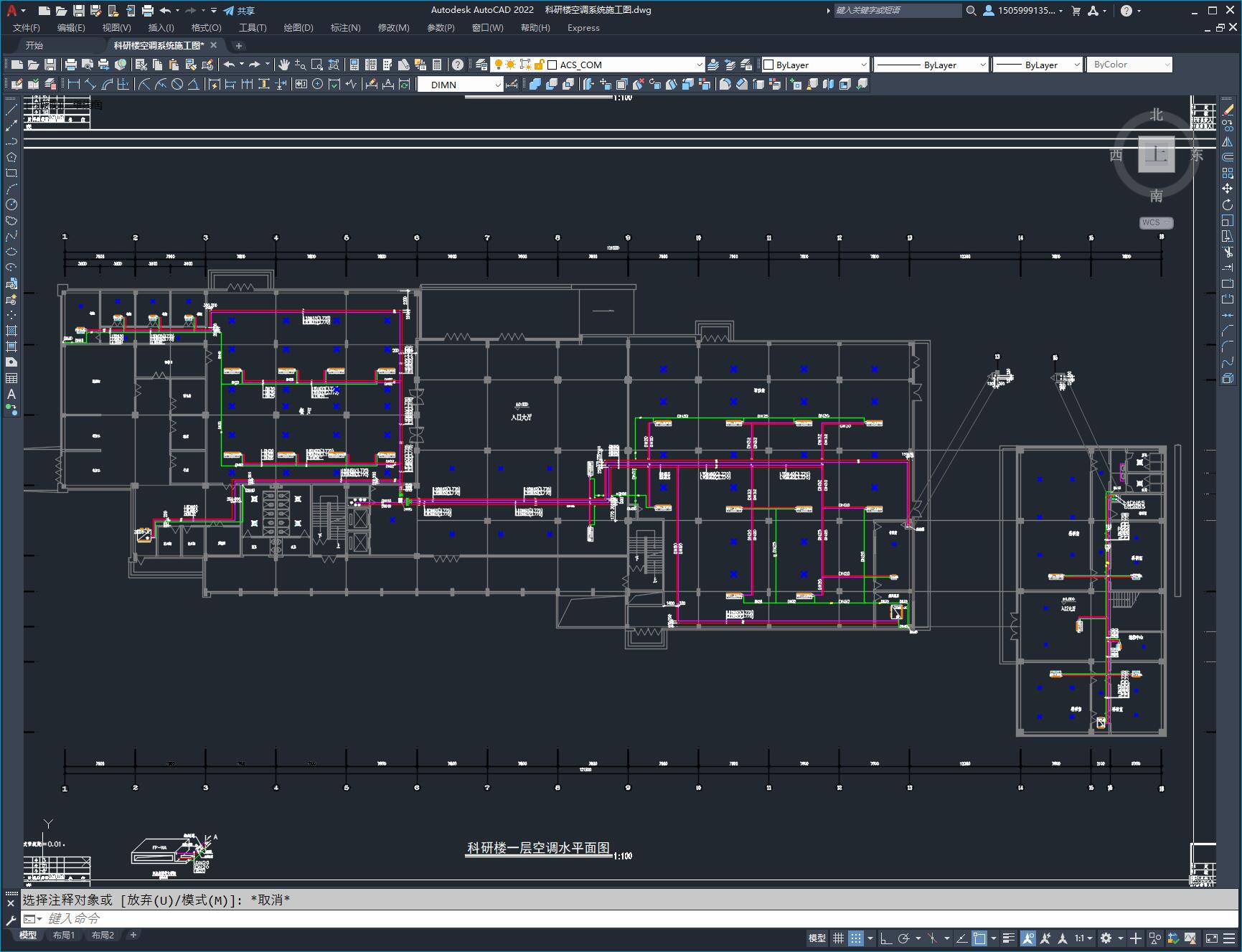Click the Make Object's Layer Current icon

tap(713, 65)
